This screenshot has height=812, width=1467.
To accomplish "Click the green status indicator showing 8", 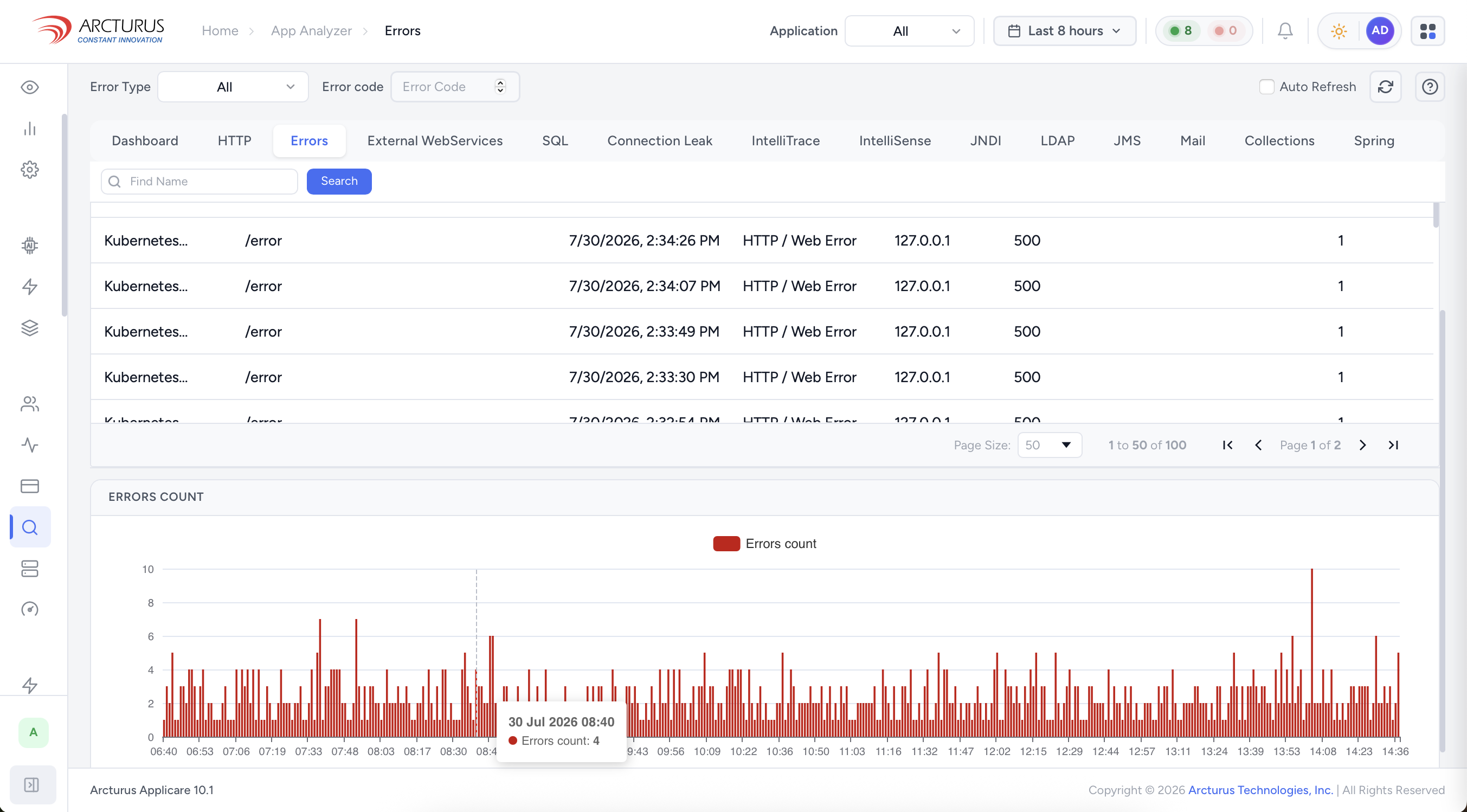I will [x=1181, y=31].
